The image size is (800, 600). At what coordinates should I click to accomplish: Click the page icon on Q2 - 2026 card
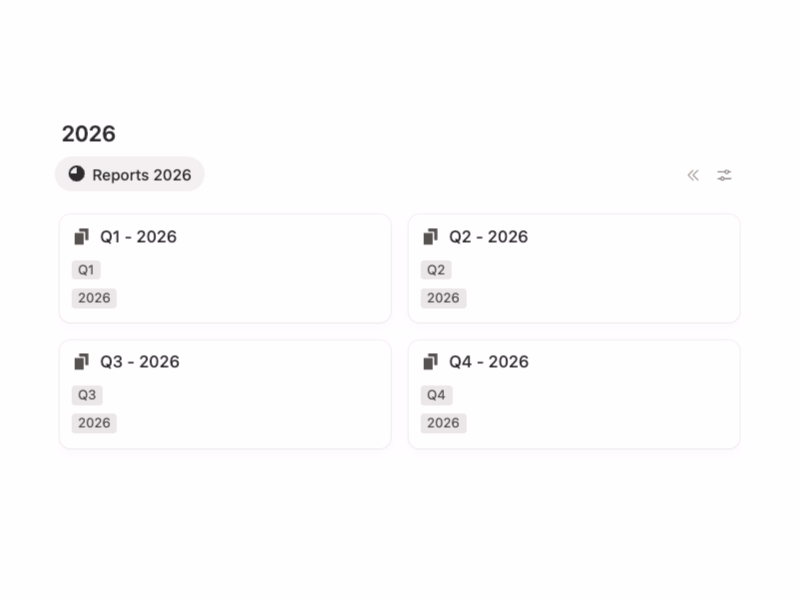(x=431, y=237)
